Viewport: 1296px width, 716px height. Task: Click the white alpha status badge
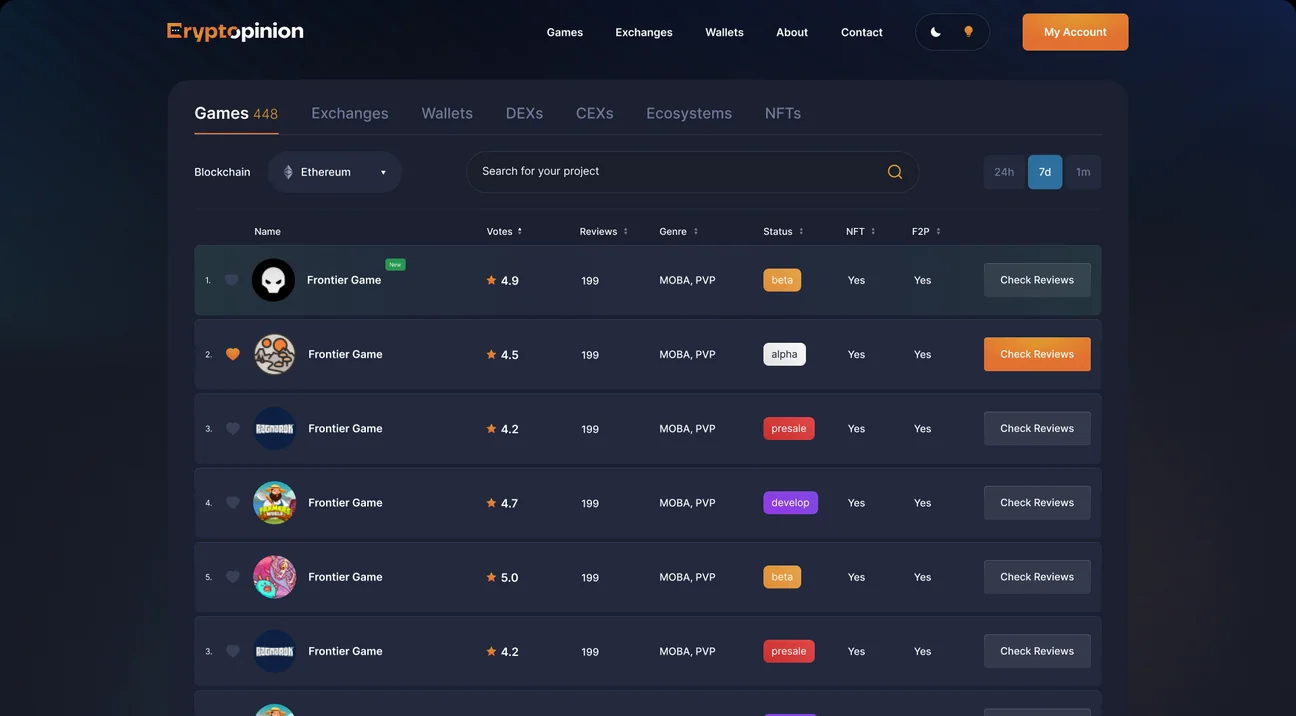point(784,354)
